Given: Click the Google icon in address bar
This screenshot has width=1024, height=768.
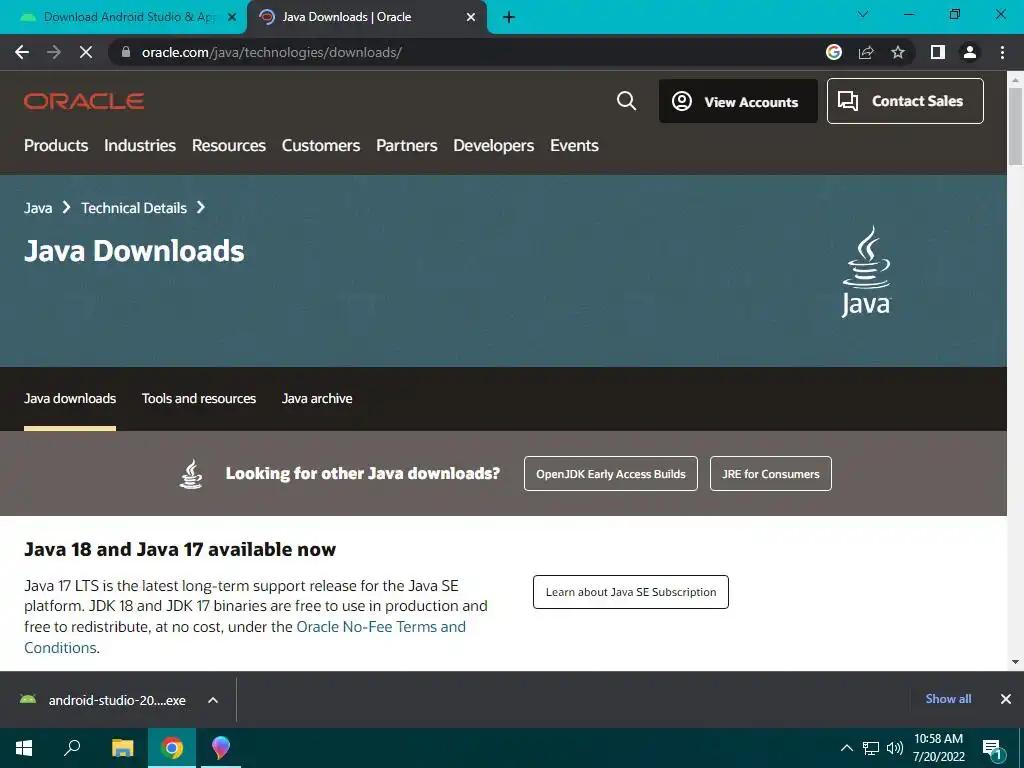Looking at the screenshot, I should [834, 52].
